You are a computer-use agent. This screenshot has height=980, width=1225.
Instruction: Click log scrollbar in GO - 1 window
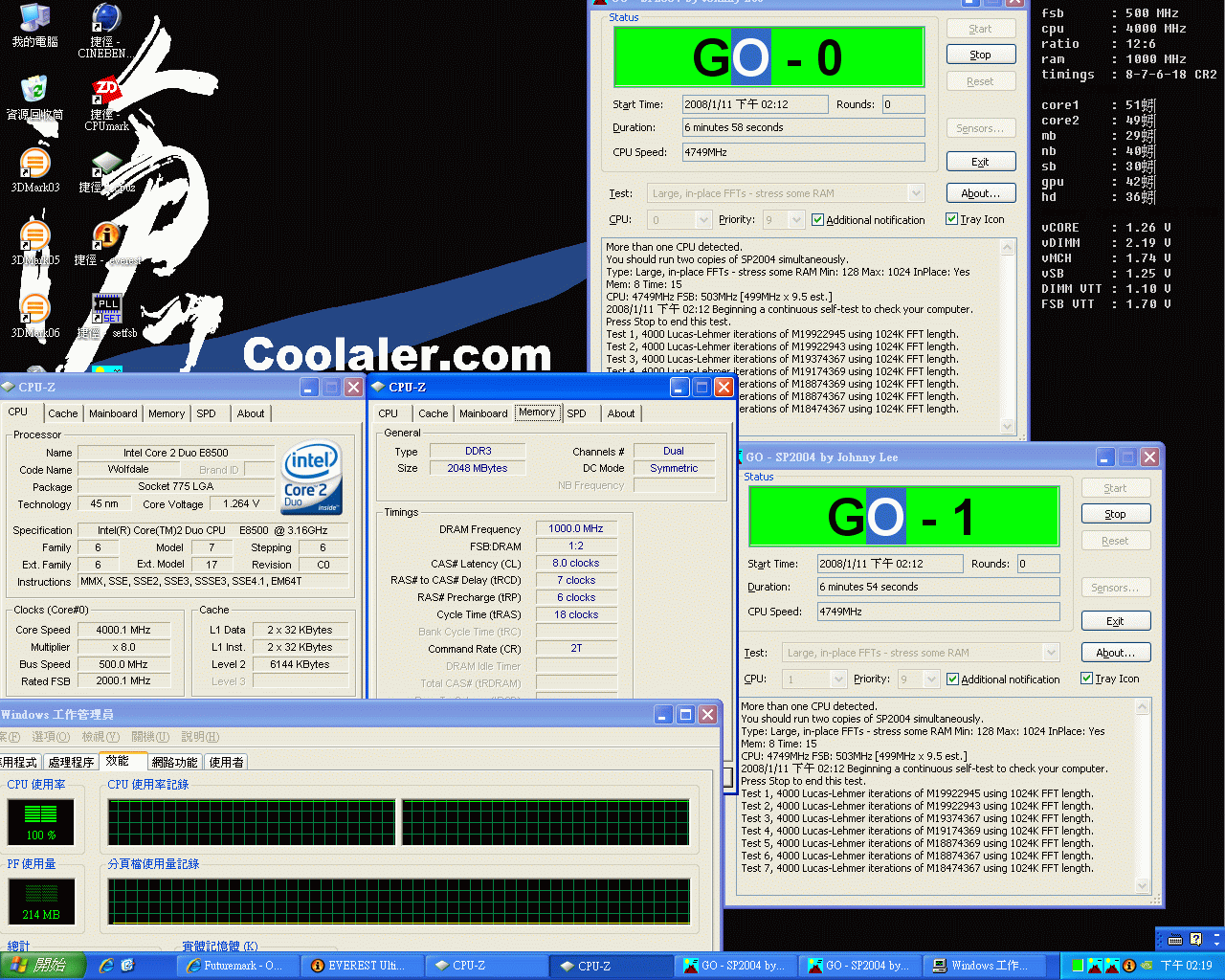[x=1142, y=795]
